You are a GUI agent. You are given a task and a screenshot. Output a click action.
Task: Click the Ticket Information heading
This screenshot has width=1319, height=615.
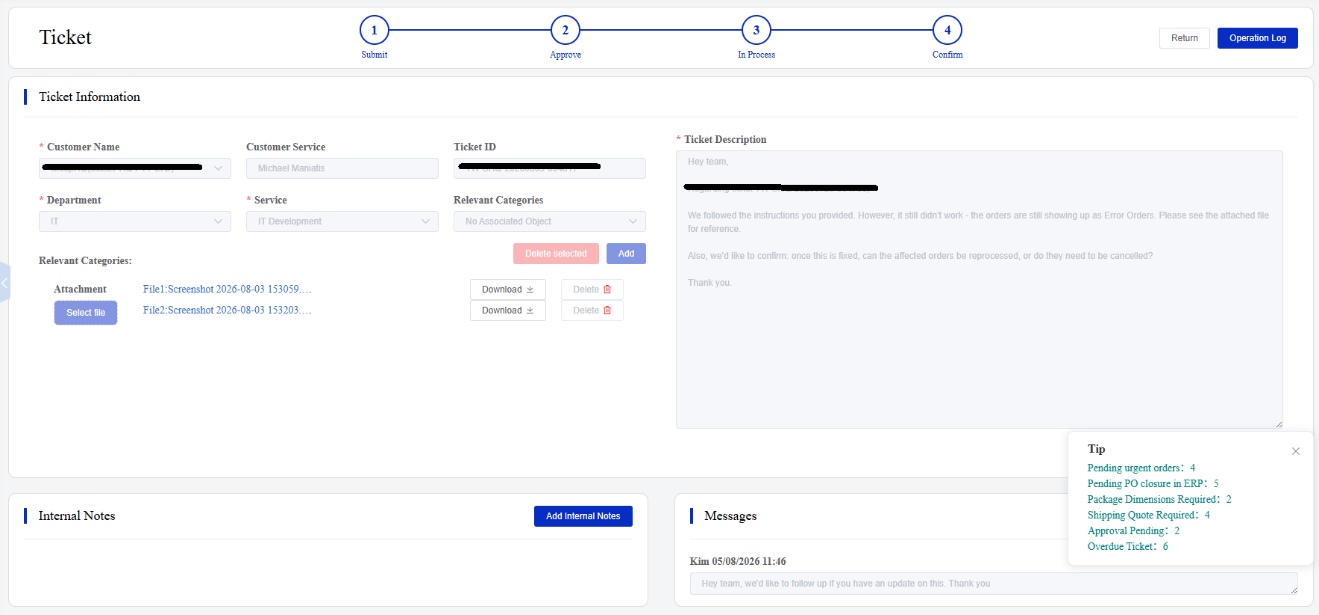click(x=89, y=97)
